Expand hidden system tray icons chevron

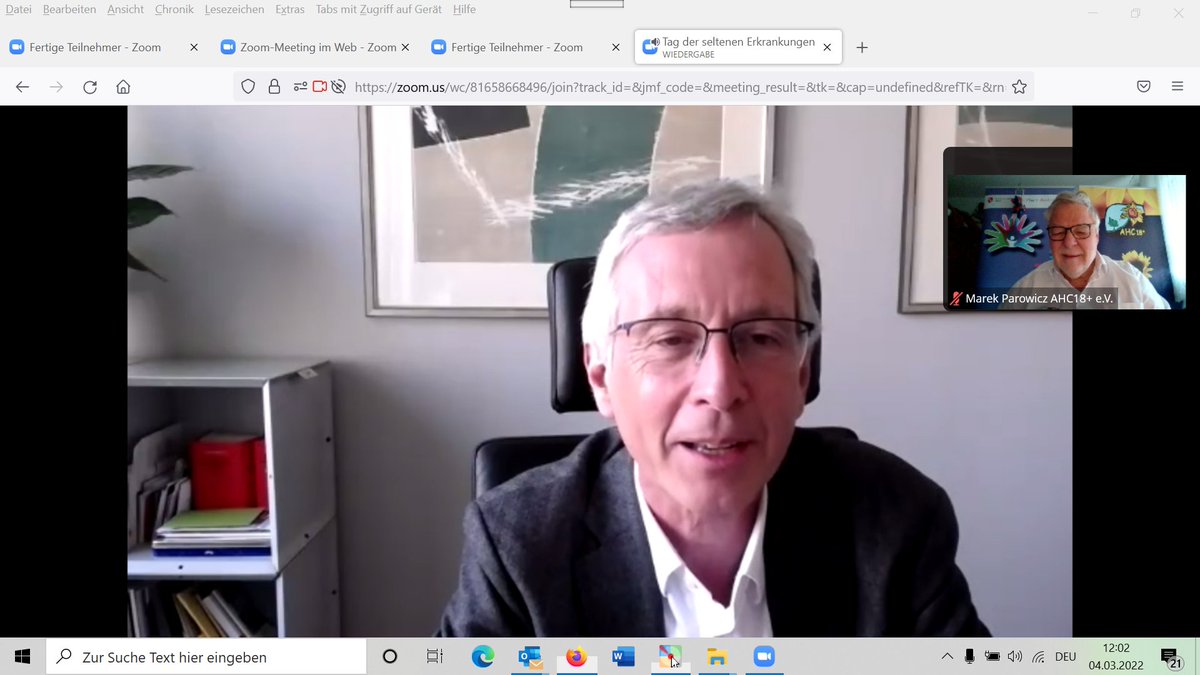coord(947,657)
